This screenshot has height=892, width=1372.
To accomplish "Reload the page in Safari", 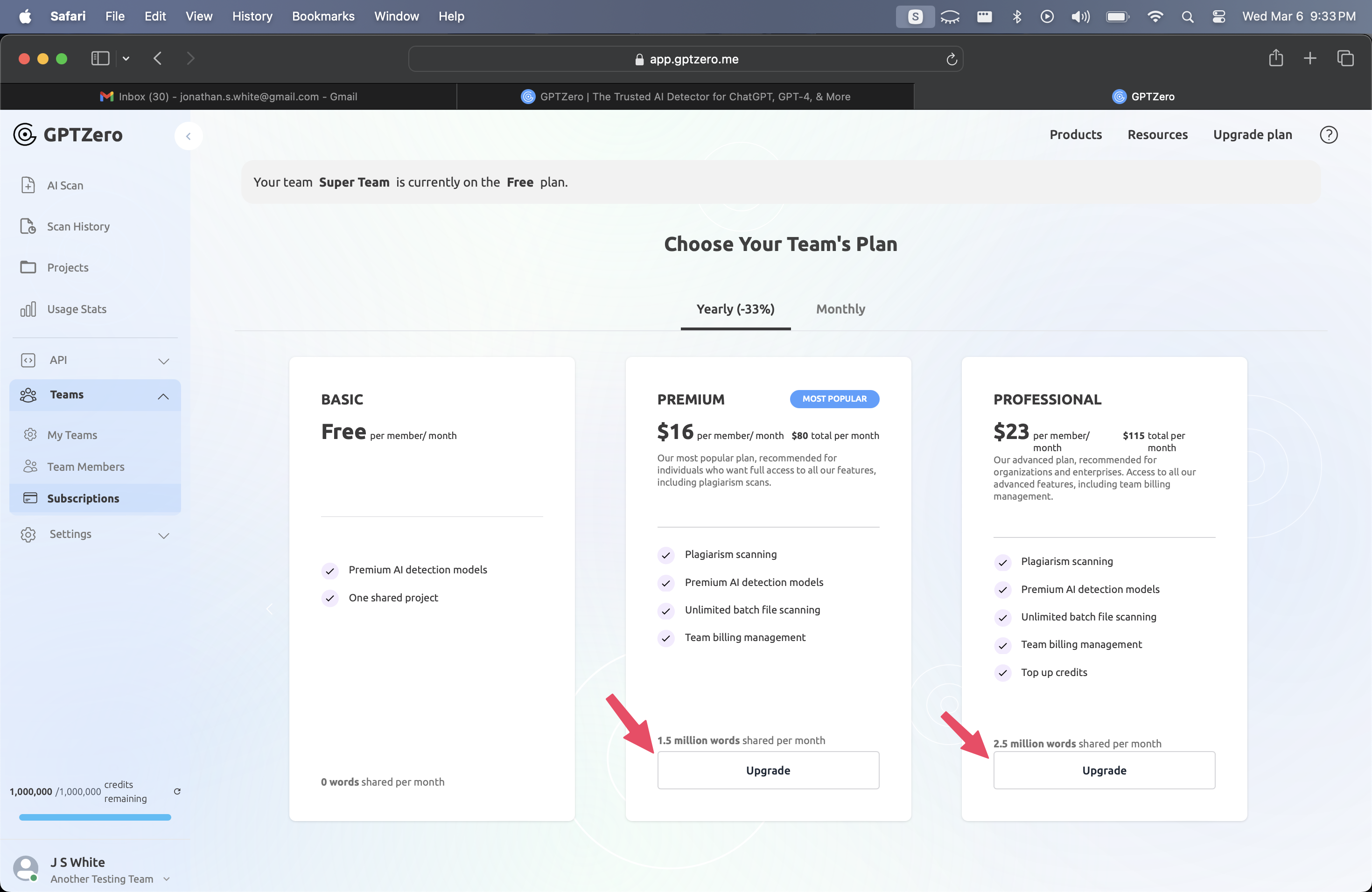I will [951, 59].
